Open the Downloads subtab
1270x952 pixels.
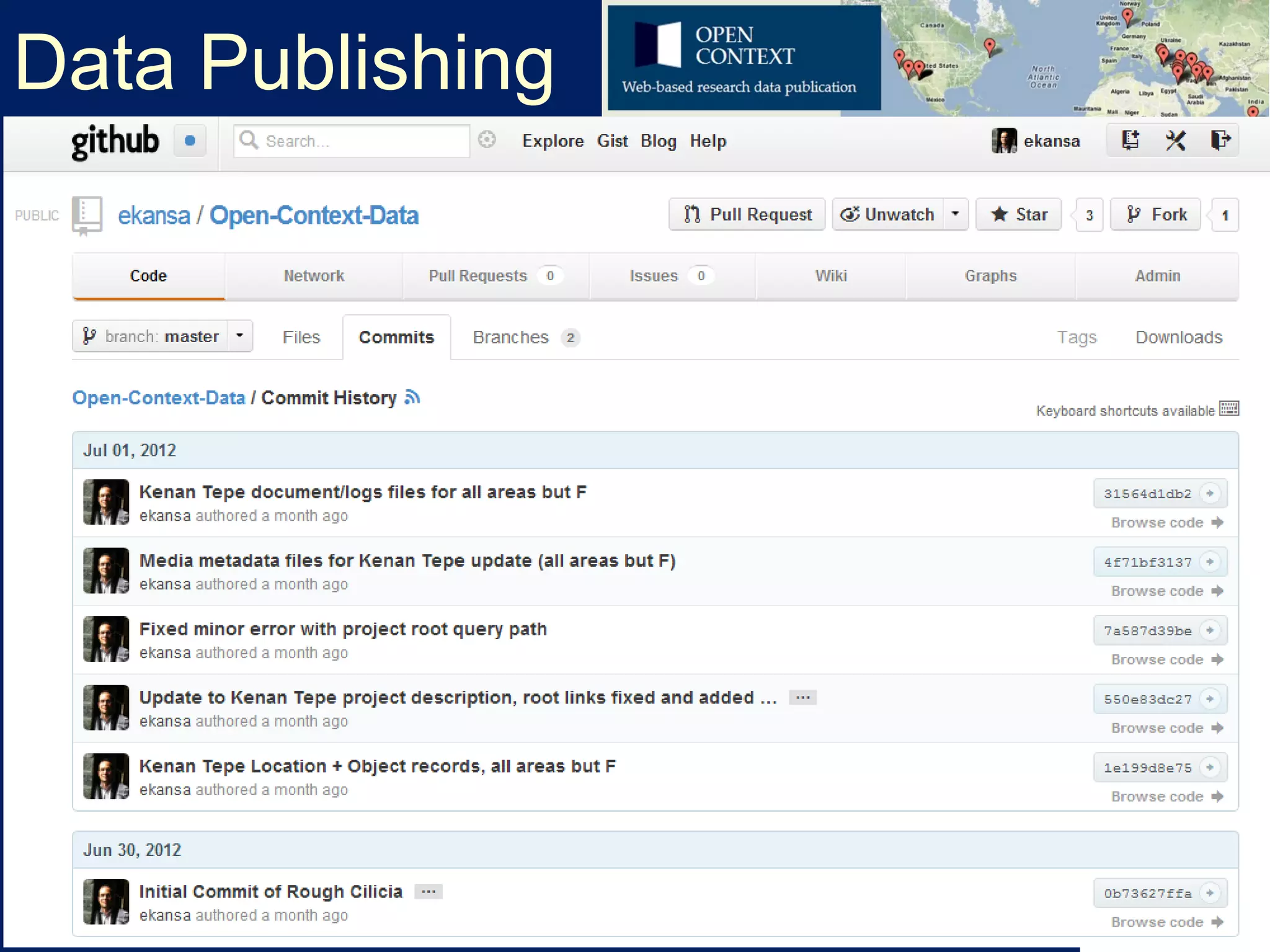pos(1179,337)
